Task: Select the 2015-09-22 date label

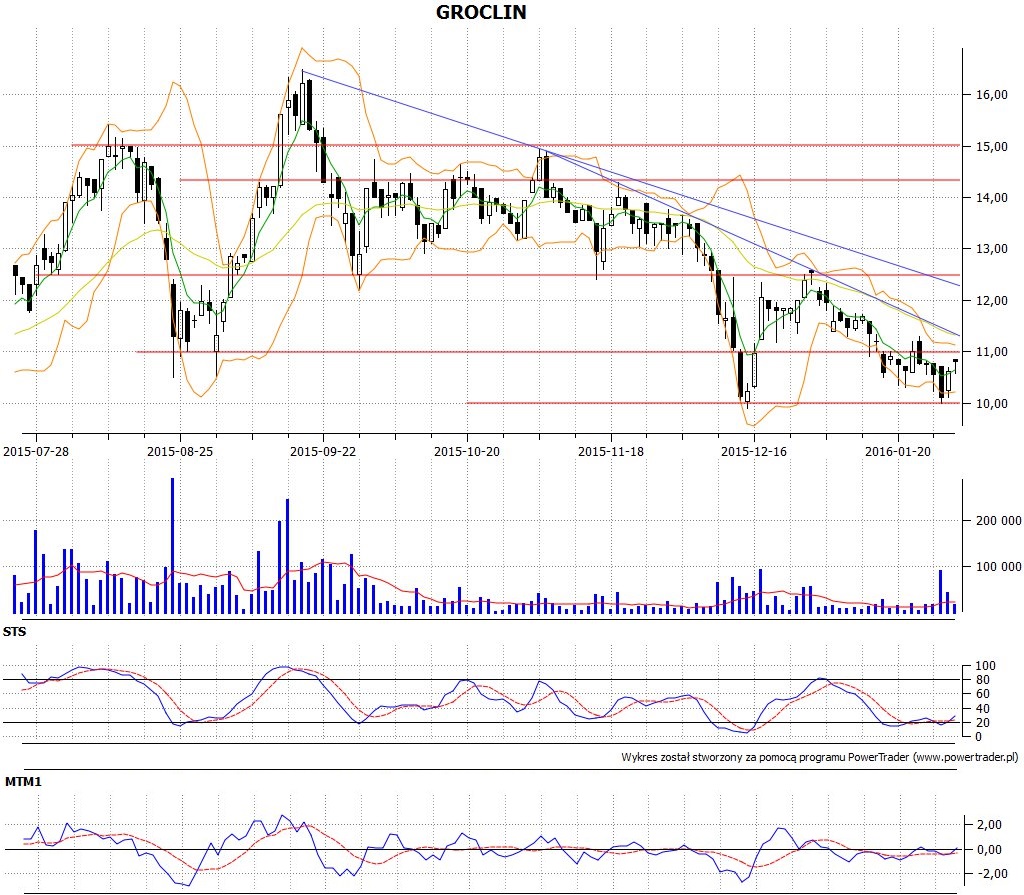Action: pyautogui.click(x=323, y=451)
